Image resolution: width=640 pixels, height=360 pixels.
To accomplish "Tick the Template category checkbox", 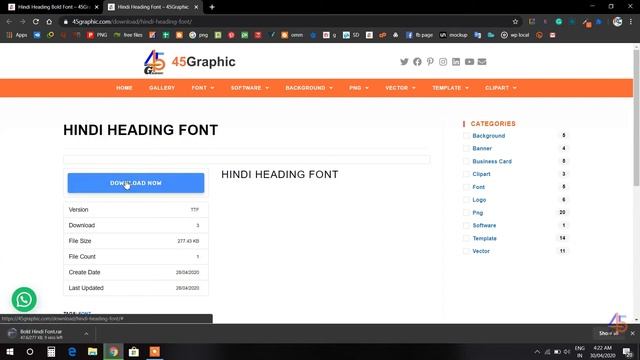I will point(466,238).
